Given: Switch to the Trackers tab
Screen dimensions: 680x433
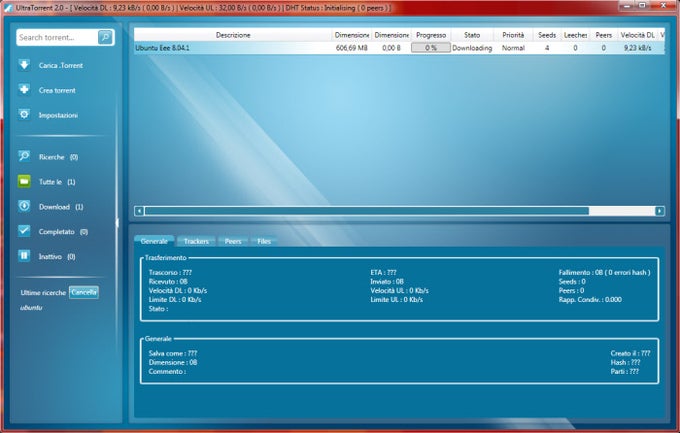Looking at the screenshot, I should pos(196,241).
